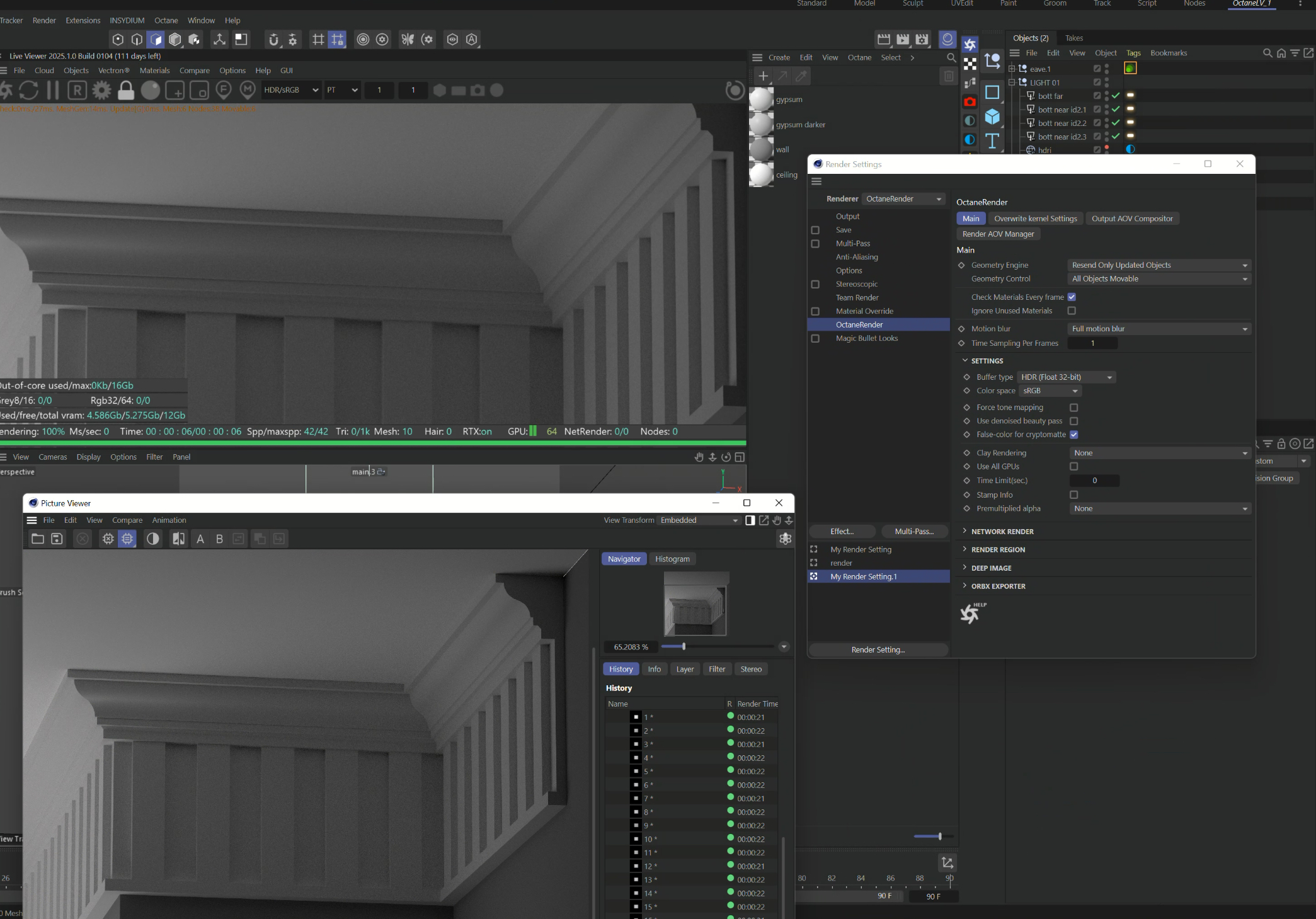The height and width of the screenshot is (919, 1316).
Task: Click the save icon in Picture Viewer
Action: click(x=57, y=539)
